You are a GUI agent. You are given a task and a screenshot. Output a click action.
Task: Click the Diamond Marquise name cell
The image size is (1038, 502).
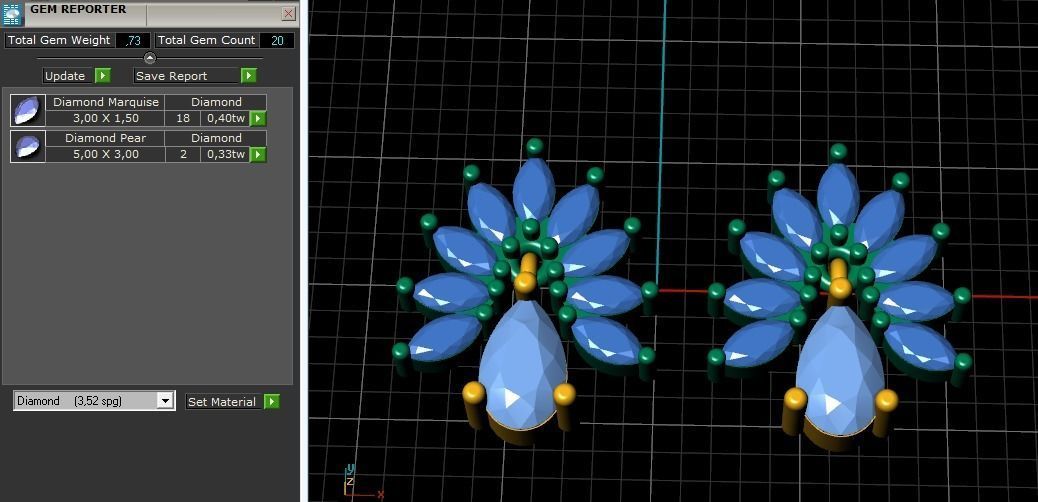coord(106,102)
